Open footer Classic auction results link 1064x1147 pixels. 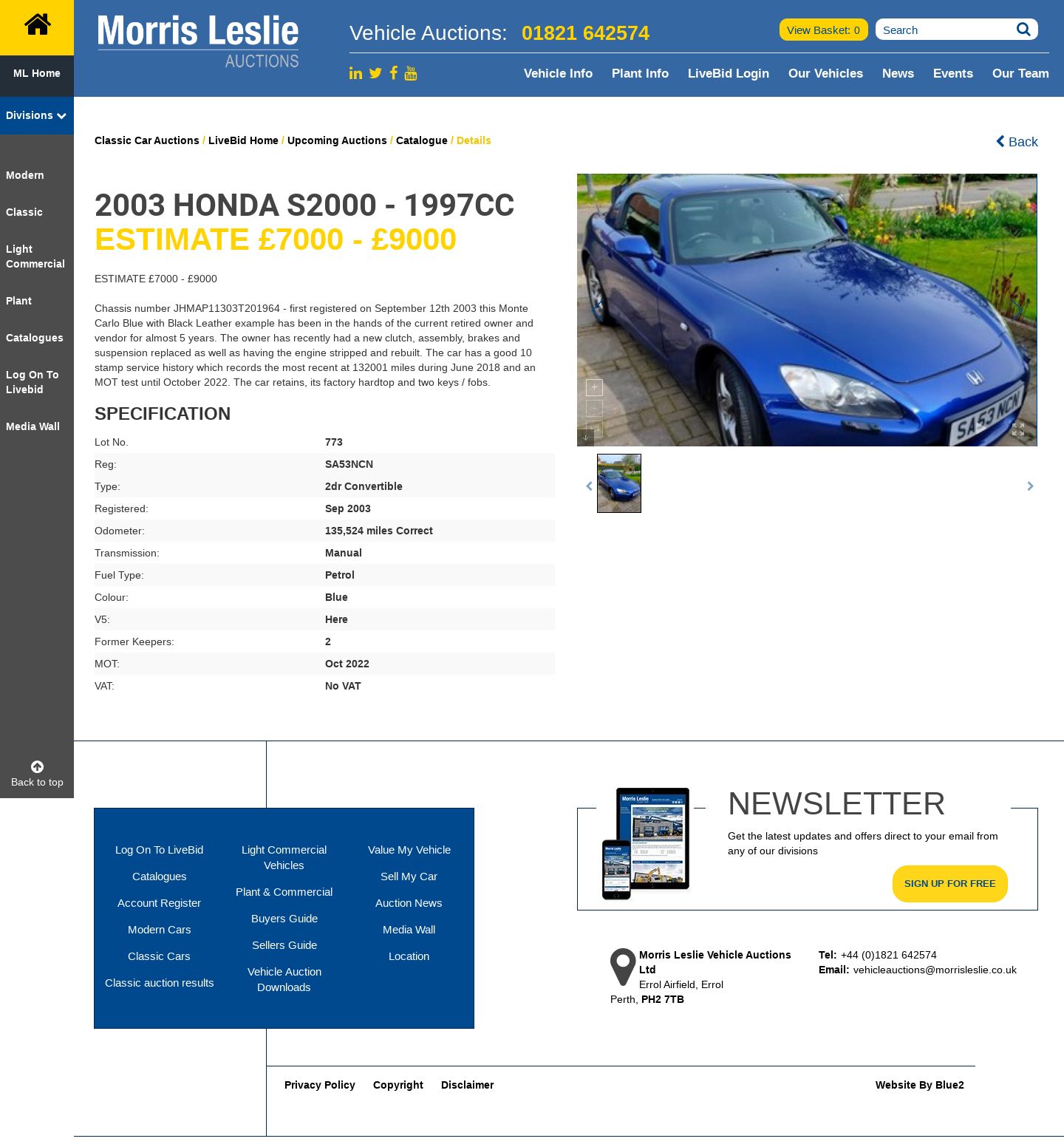[x=159, y=983]
